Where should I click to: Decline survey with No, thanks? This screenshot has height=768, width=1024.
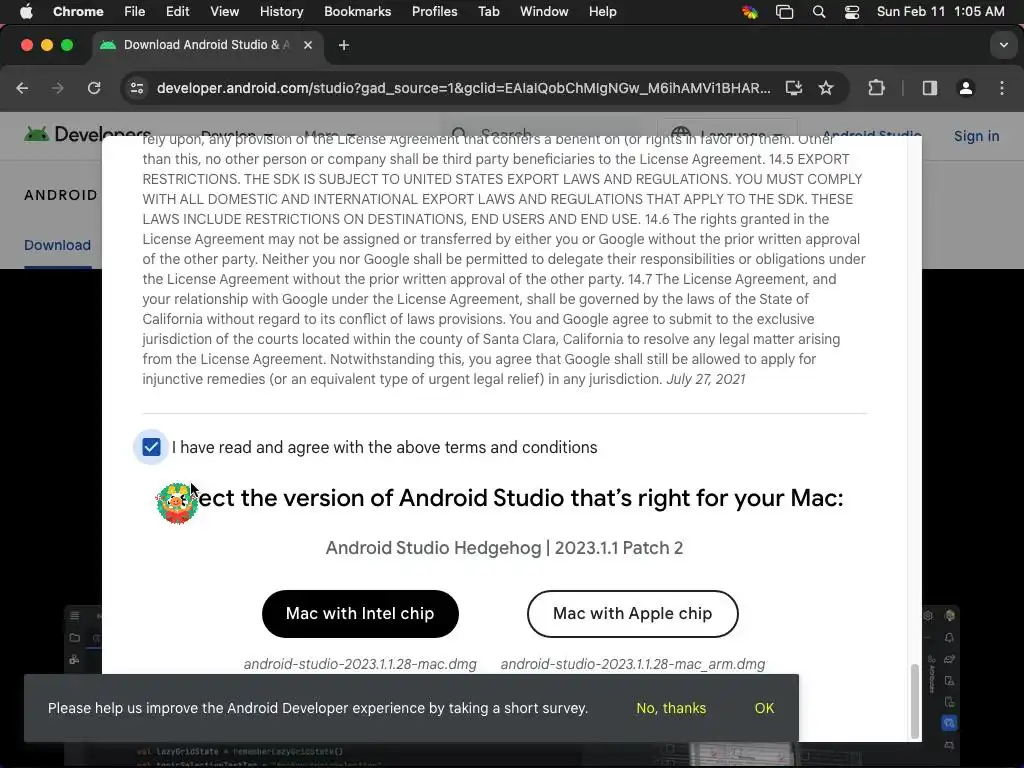coord(671,708)
